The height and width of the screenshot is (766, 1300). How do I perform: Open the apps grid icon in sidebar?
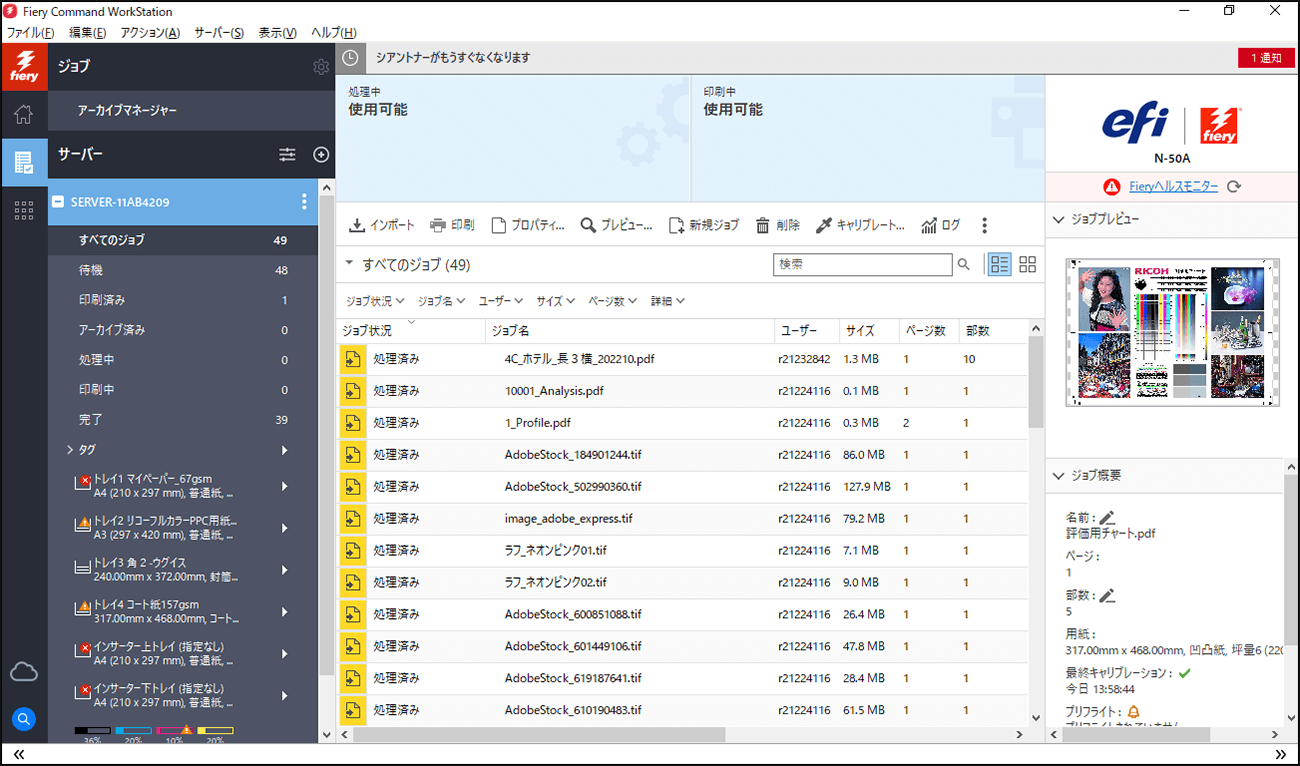[x=24, y=210]
